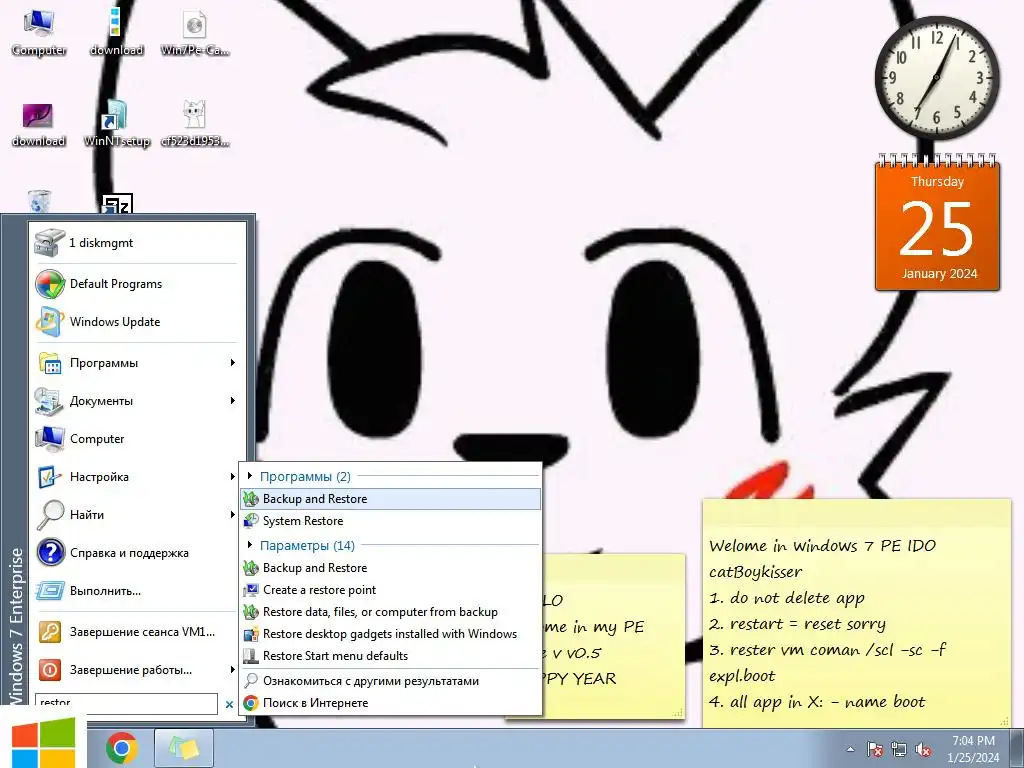Click Ознакомиться с другими результатами link
This screenshot has width=1024, height=768.
[391, 681]
